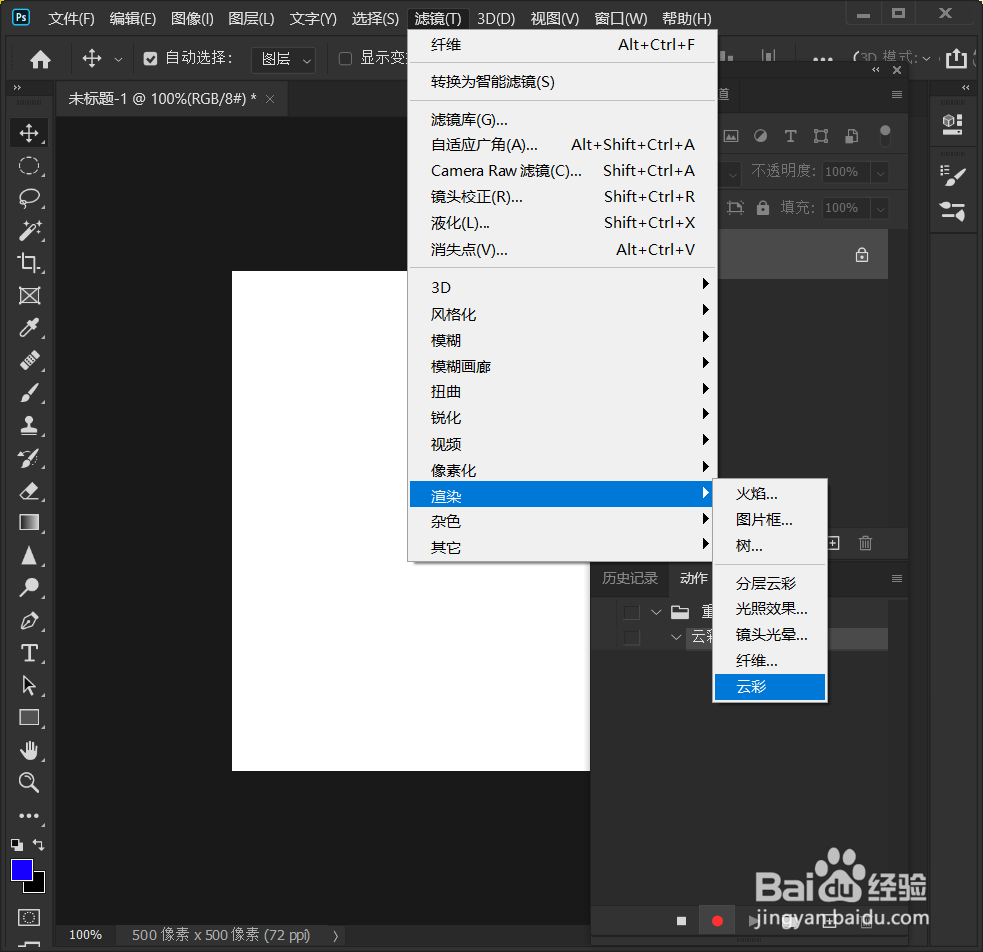983x952 pixels.
Task: Switch to the 历史记录 tab
Action: click(630, 578)
